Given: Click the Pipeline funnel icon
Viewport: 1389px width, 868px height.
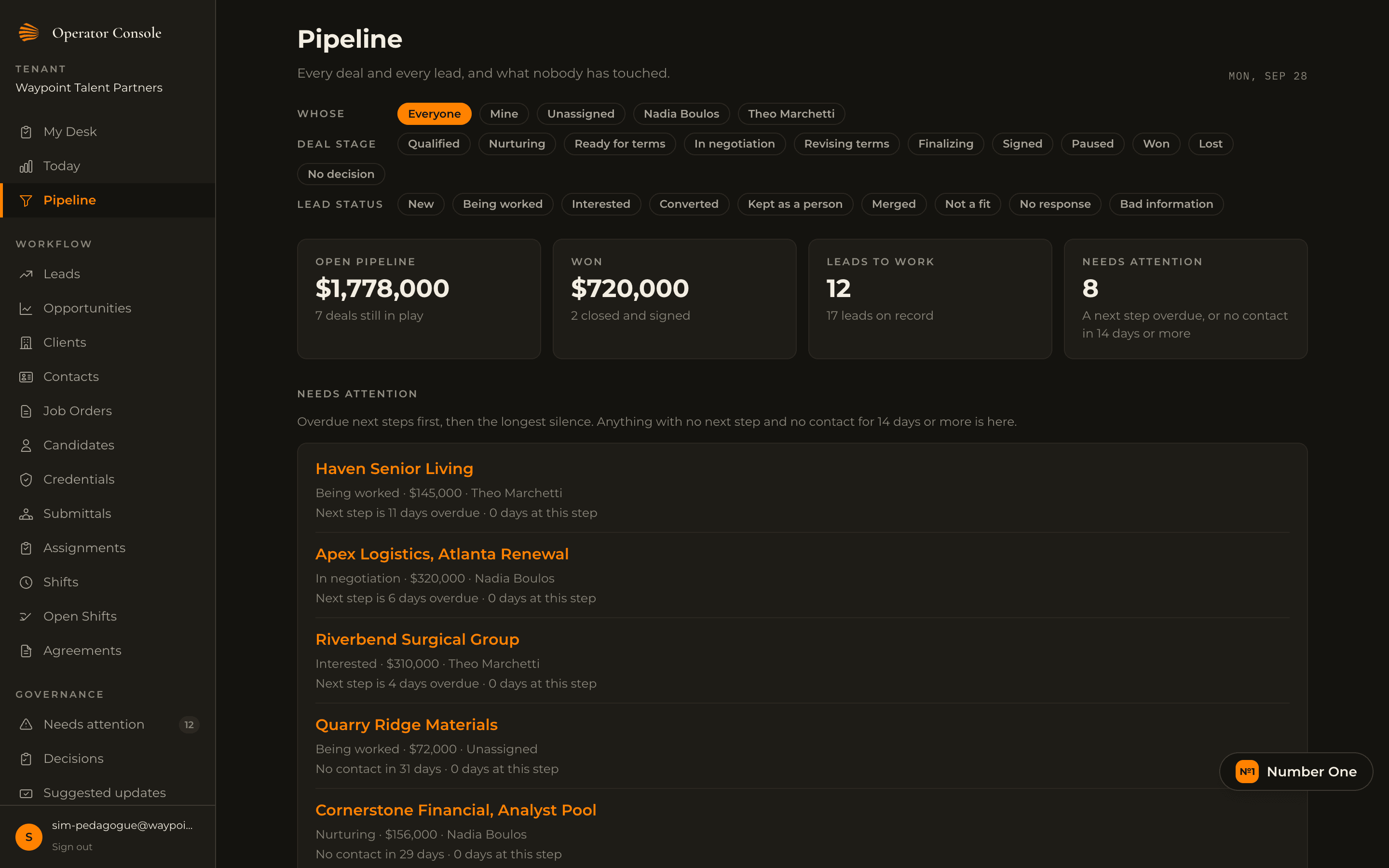Looking at the screenshot, I should pos(26,200).
